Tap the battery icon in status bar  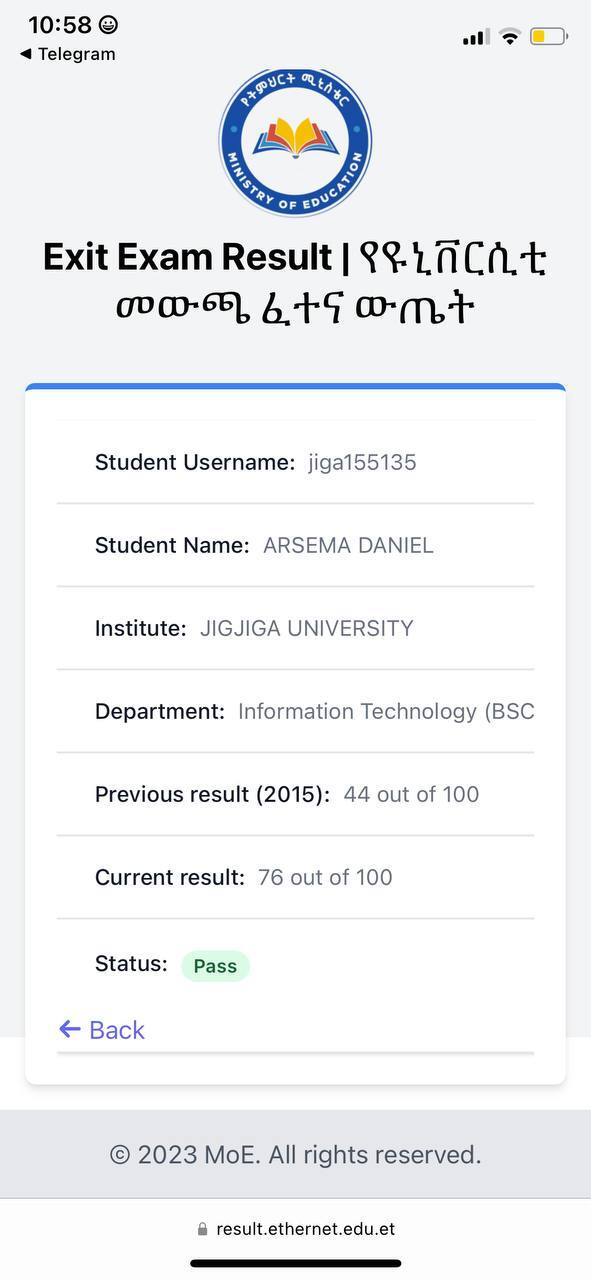click(x=549, y=37)
